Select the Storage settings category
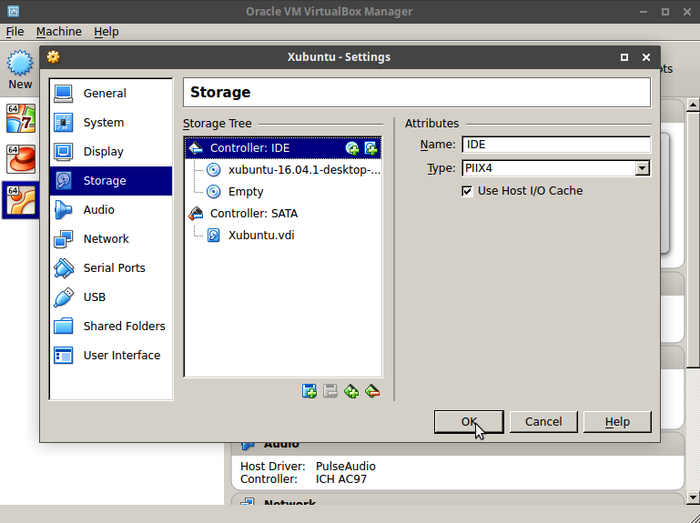This screenshot has height=523, width=700. pos(111,181)
